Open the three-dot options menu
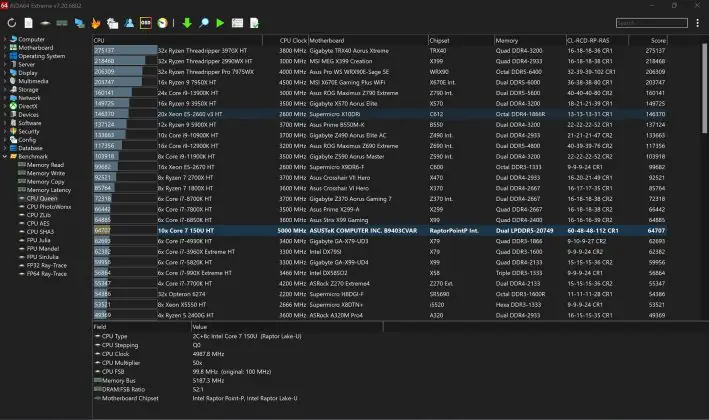Viewport: 709px width, 420px height. [x=698, y=23]
